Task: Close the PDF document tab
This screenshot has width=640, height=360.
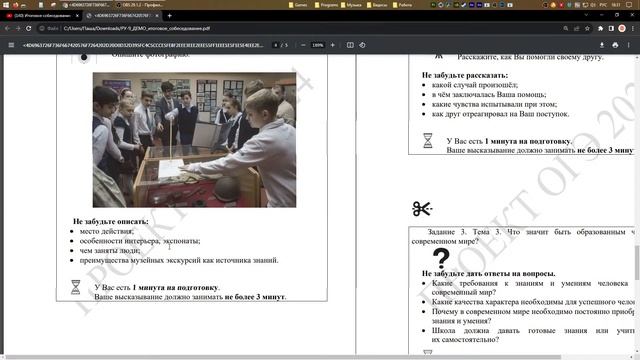Action: (157, 16)
